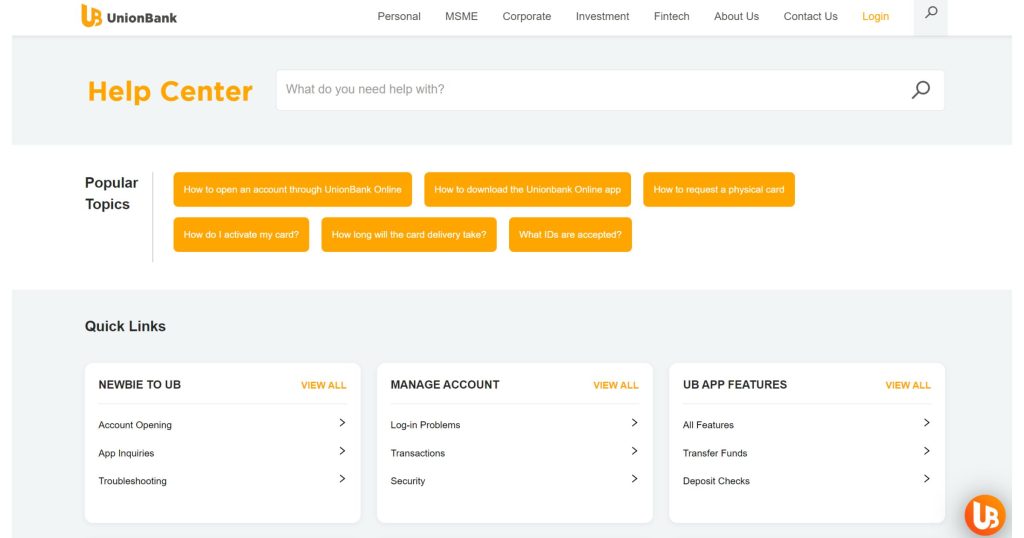This screenshot has height=538, width=1024.
Task: Open the Security link
Action: click(x=408, y=481)
